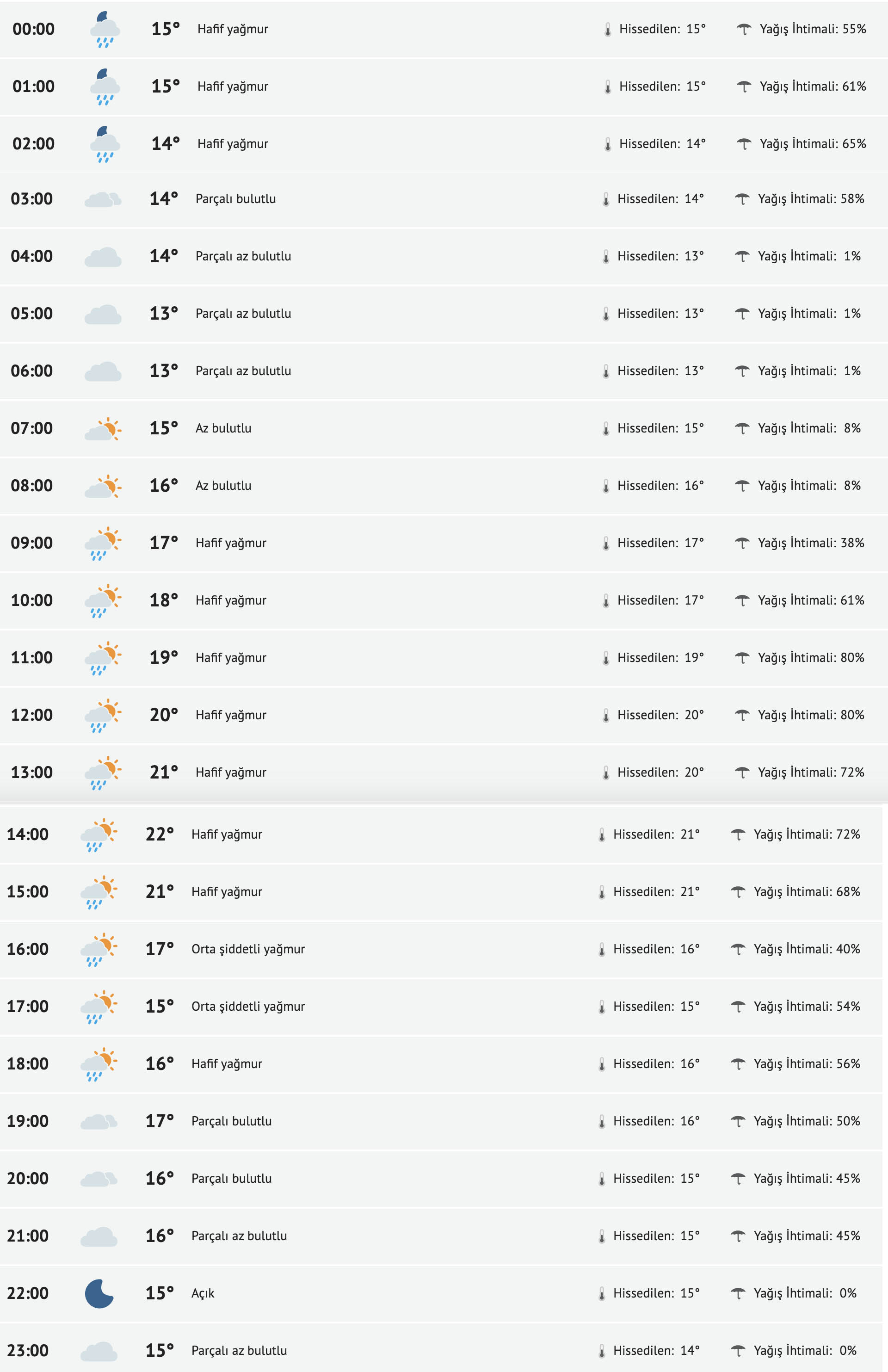Click the umbrella icon in the 02:00 row
The width and height of the screenshot is (888, 1372).
point(743,144)
